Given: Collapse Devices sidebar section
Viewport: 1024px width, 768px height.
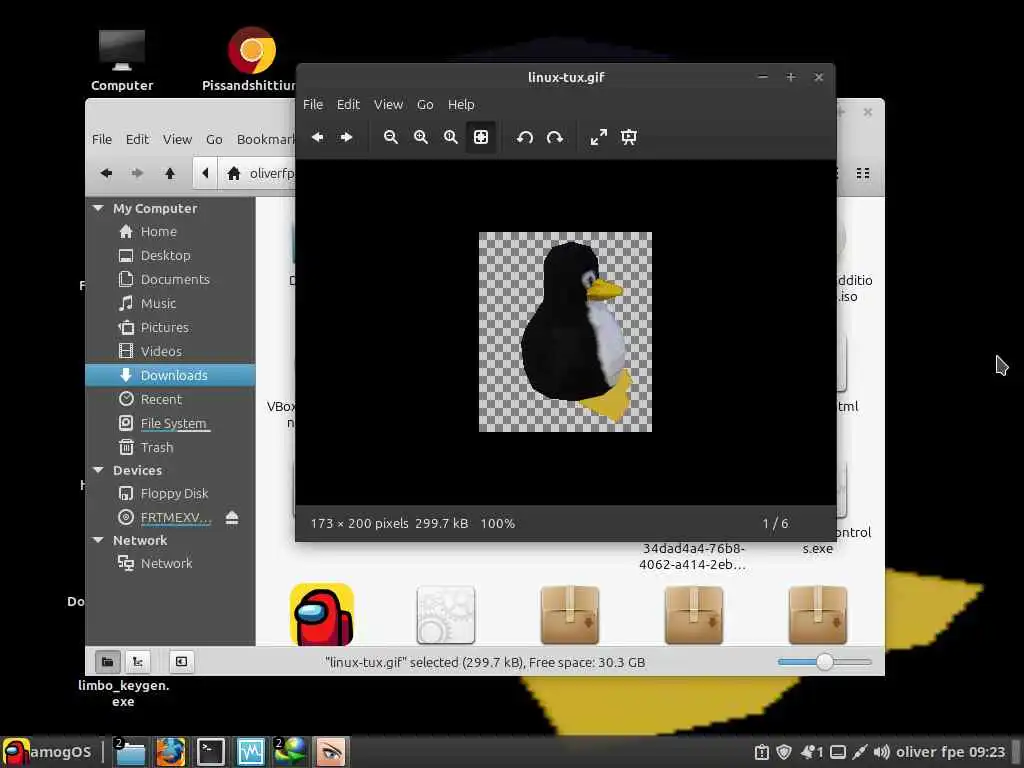Looking at the screenshot, I should coord(99,470).
